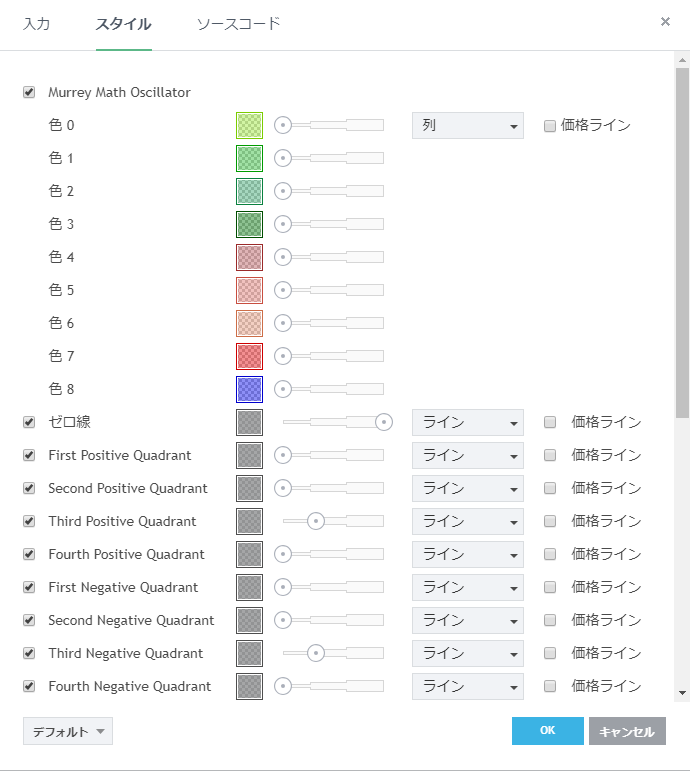Open the red swatch for 色 7
690x771 pixels.
click(x=249, y=356)
